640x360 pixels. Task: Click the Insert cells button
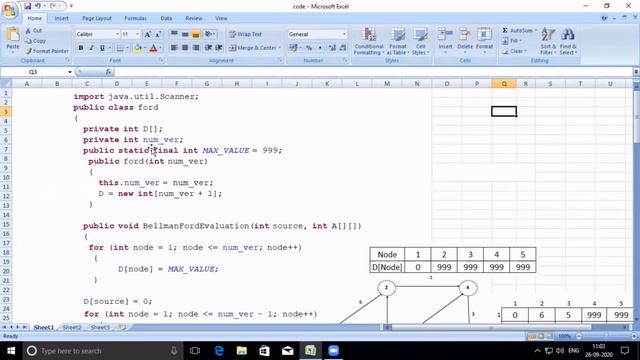[x=445, y=40]
